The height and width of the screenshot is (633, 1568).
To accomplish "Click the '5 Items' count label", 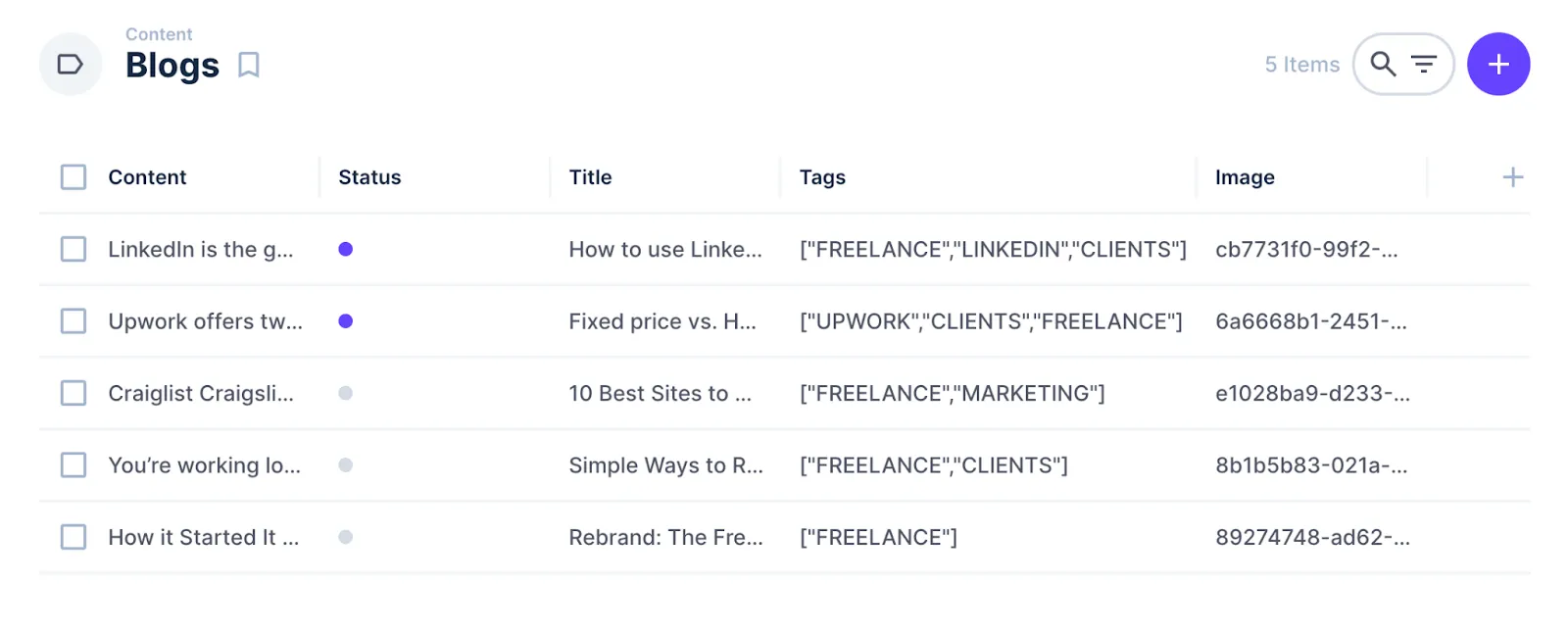I will (1301, 64).
